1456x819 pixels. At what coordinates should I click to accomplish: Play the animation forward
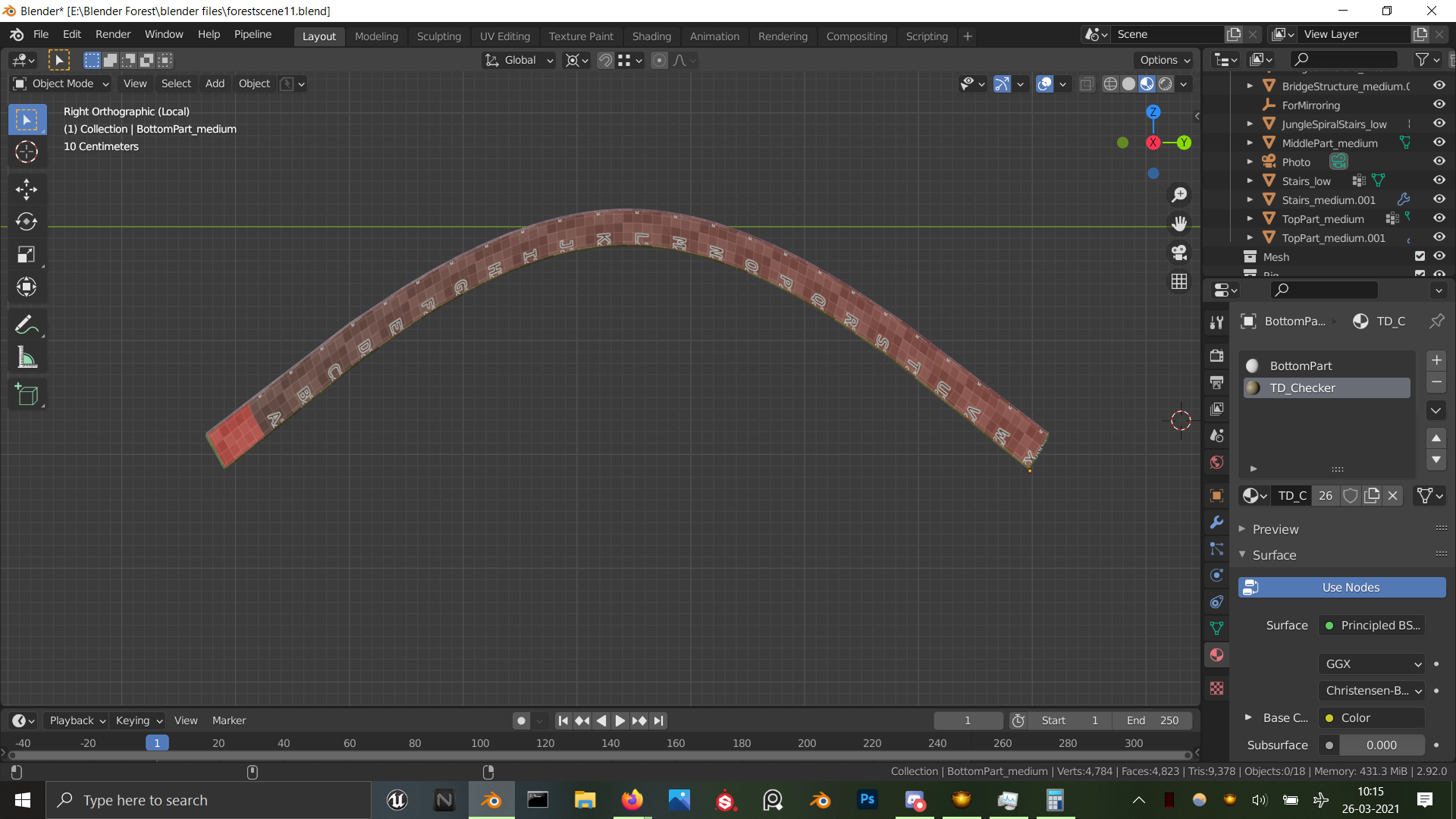tap(620, 721)
